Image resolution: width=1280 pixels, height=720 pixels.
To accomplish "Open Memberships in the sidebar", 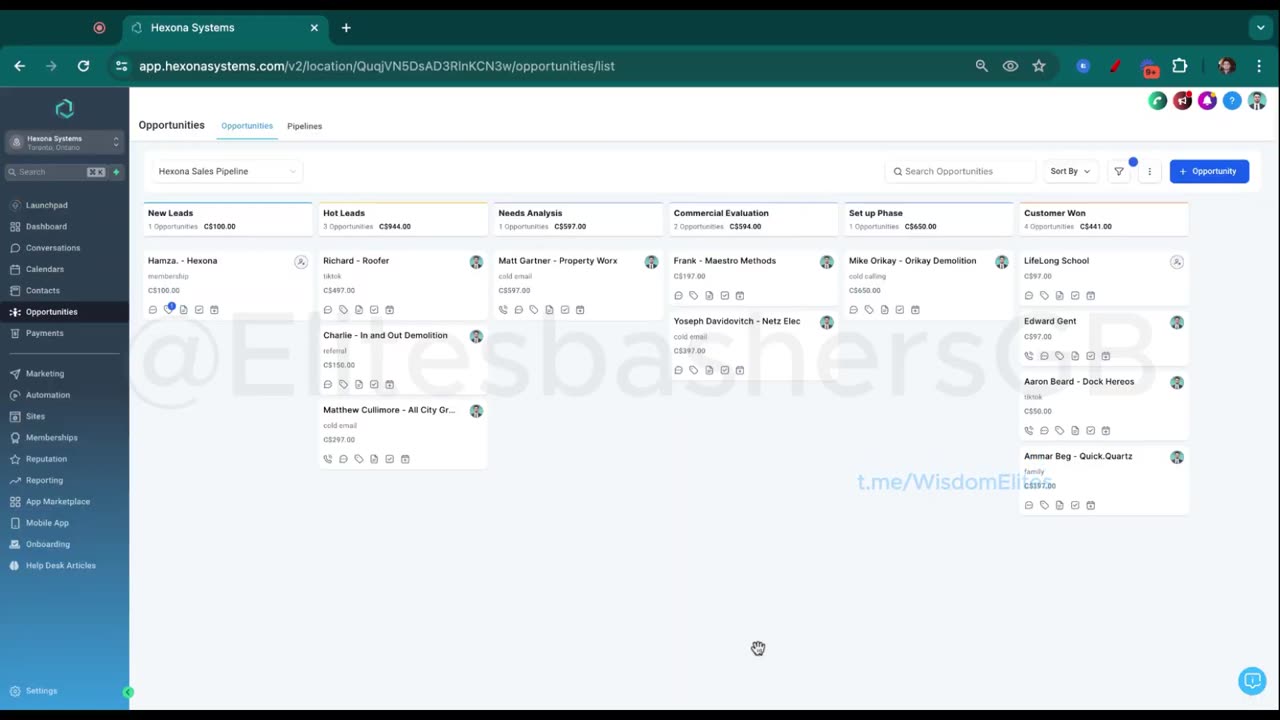I will pos(51,438).
